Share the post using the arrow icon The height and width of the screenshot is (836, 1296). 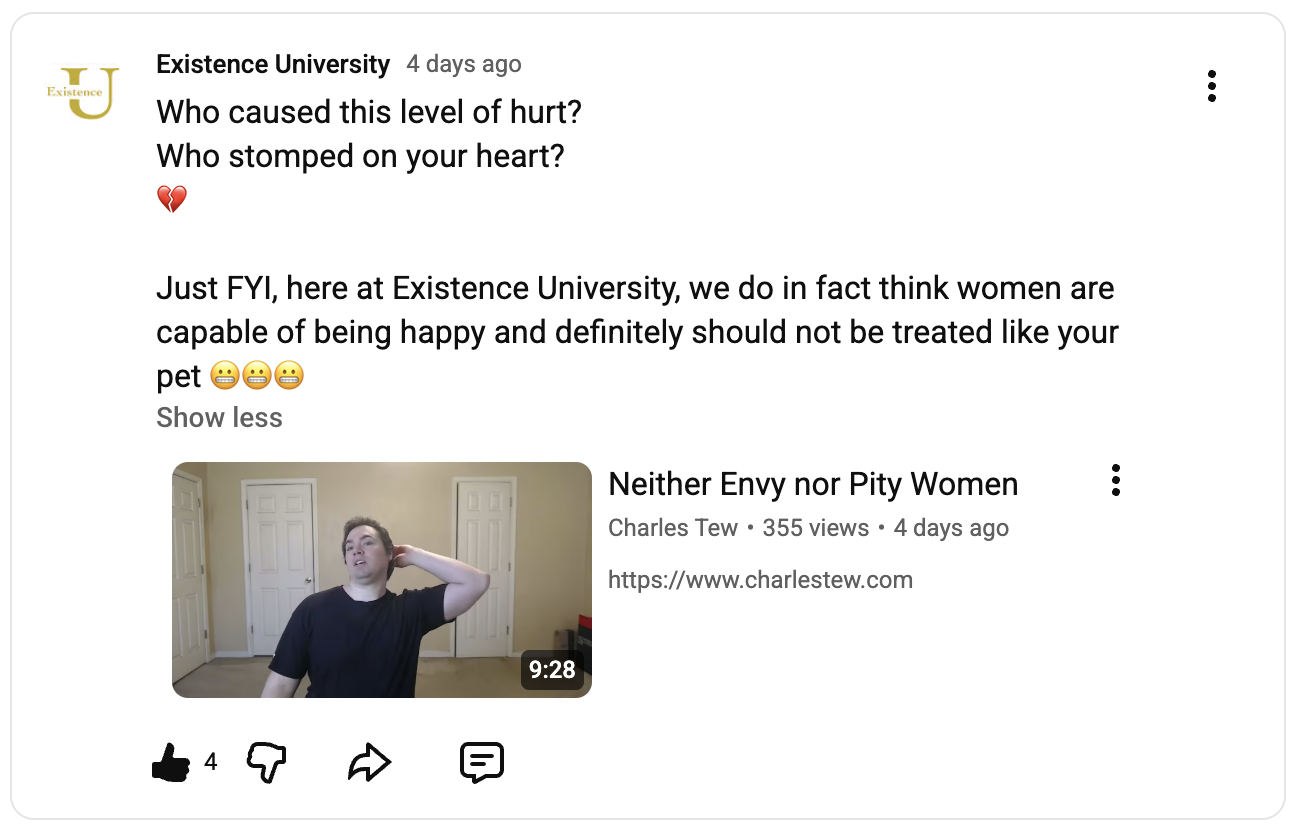coord(369,764)
